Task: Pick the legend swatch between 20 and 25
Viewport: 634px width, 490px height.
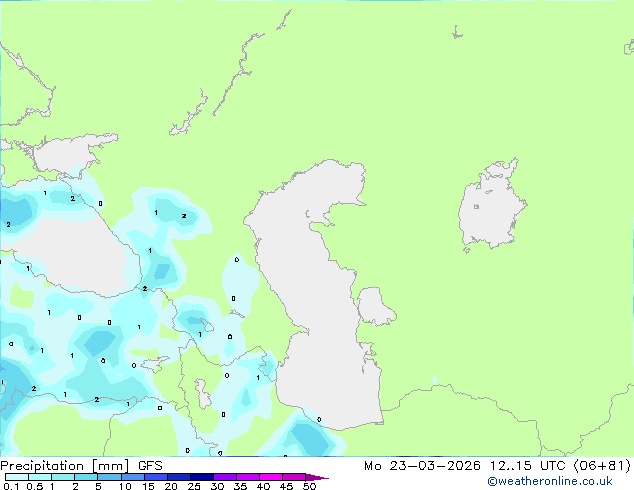Action: click(x=179, y=477)
